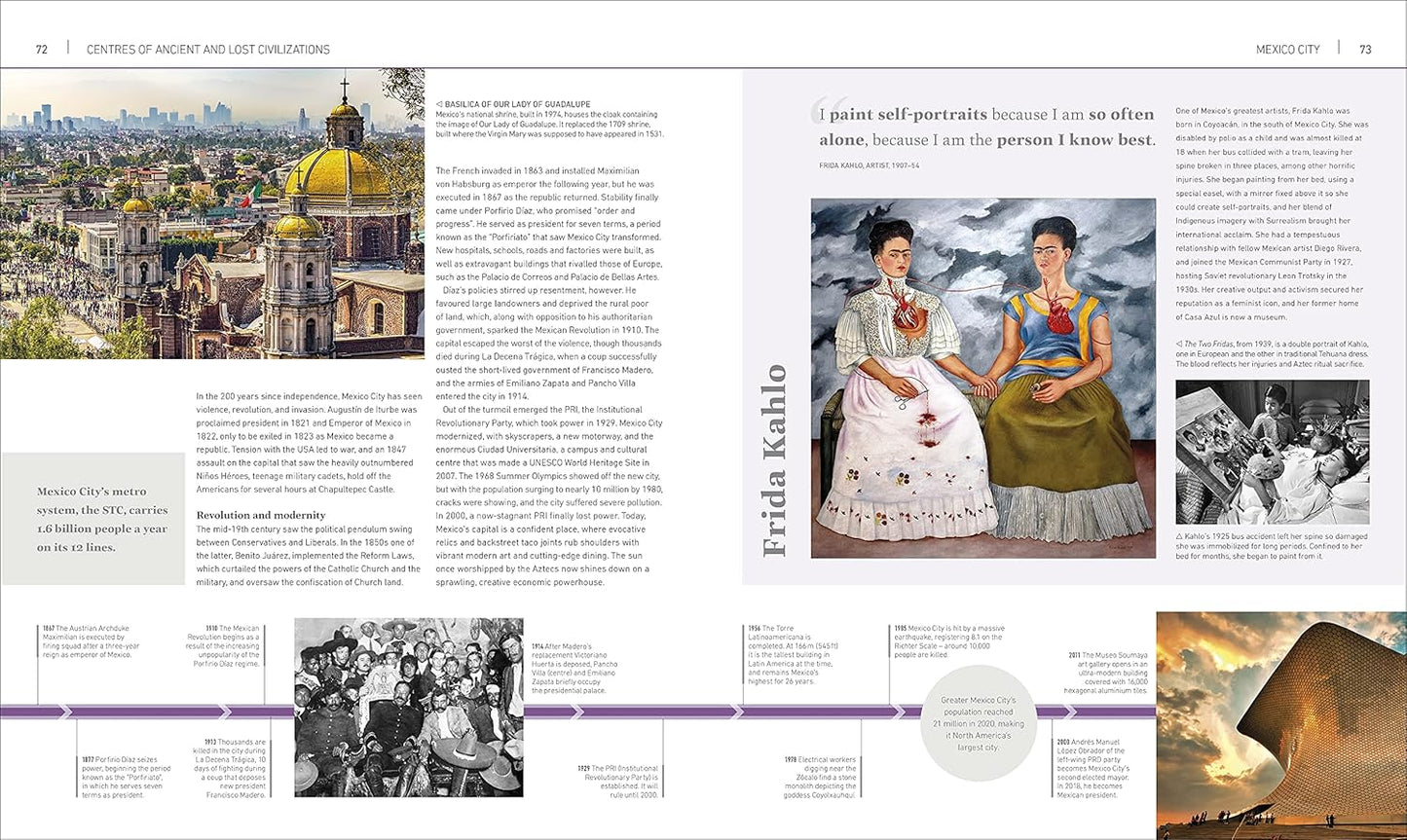Select the paragraph starting 'In the 200 years since independence'
Viewport: 1407px width, 840px height.
(310, 443)
